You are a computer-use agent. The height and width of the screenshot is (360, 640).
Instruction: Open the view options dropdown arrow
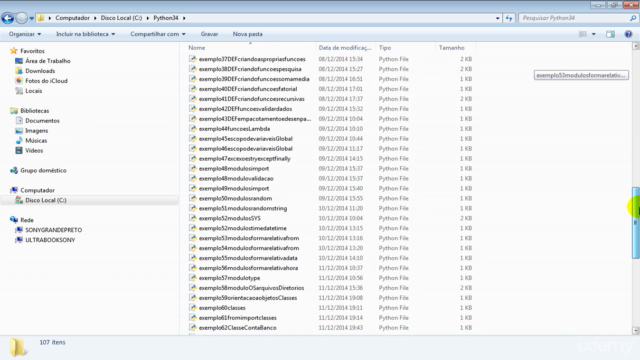pos(593,34)
